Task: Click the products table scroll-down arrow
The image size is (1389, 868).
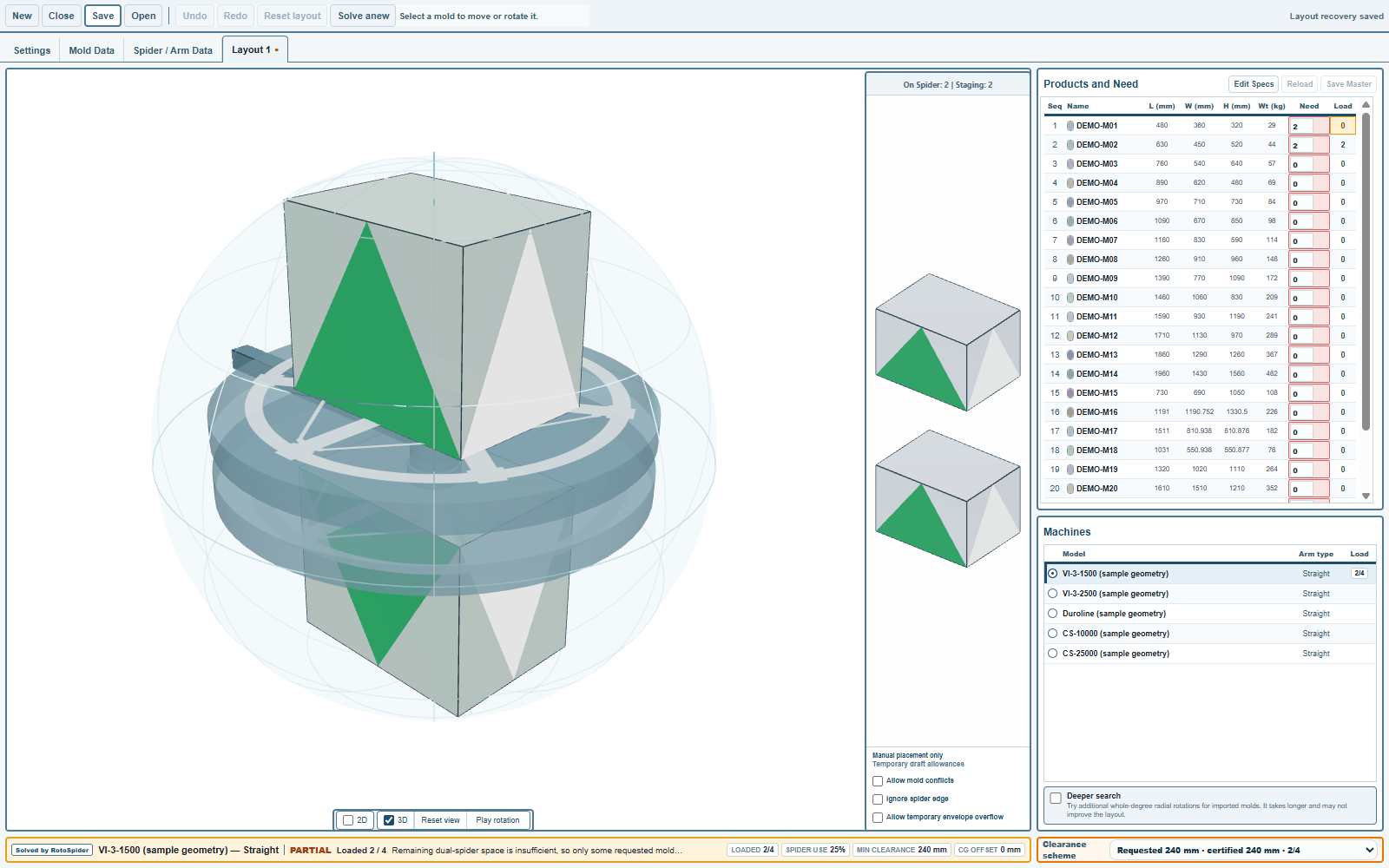Action: [x=1366, y=496]
